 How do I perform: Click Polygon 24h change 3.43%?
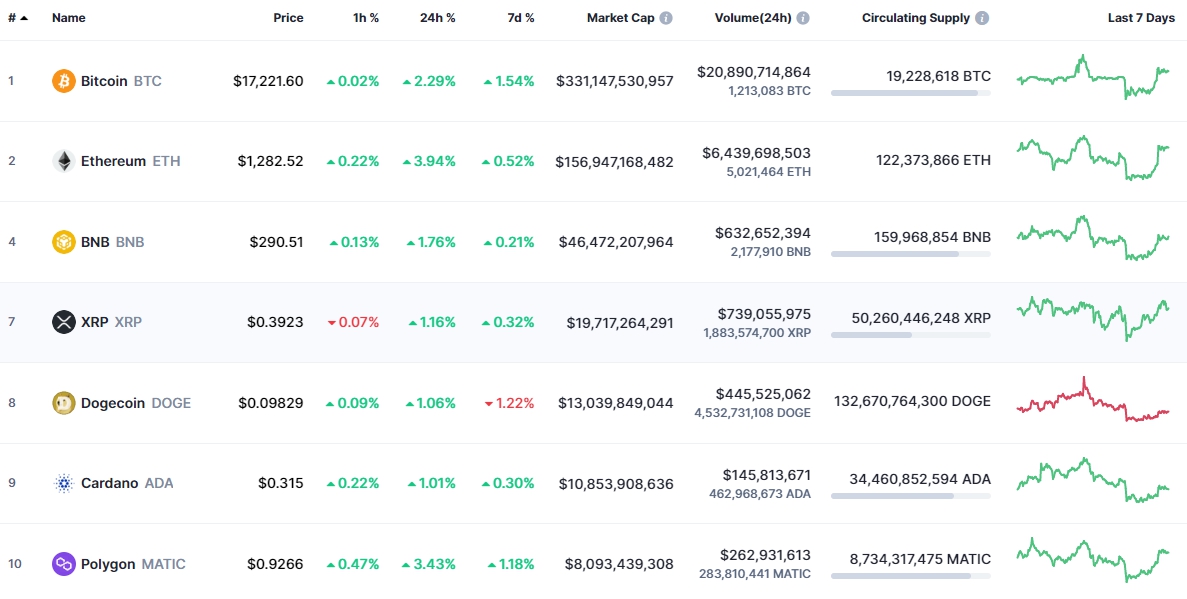(x=429, y=564)
